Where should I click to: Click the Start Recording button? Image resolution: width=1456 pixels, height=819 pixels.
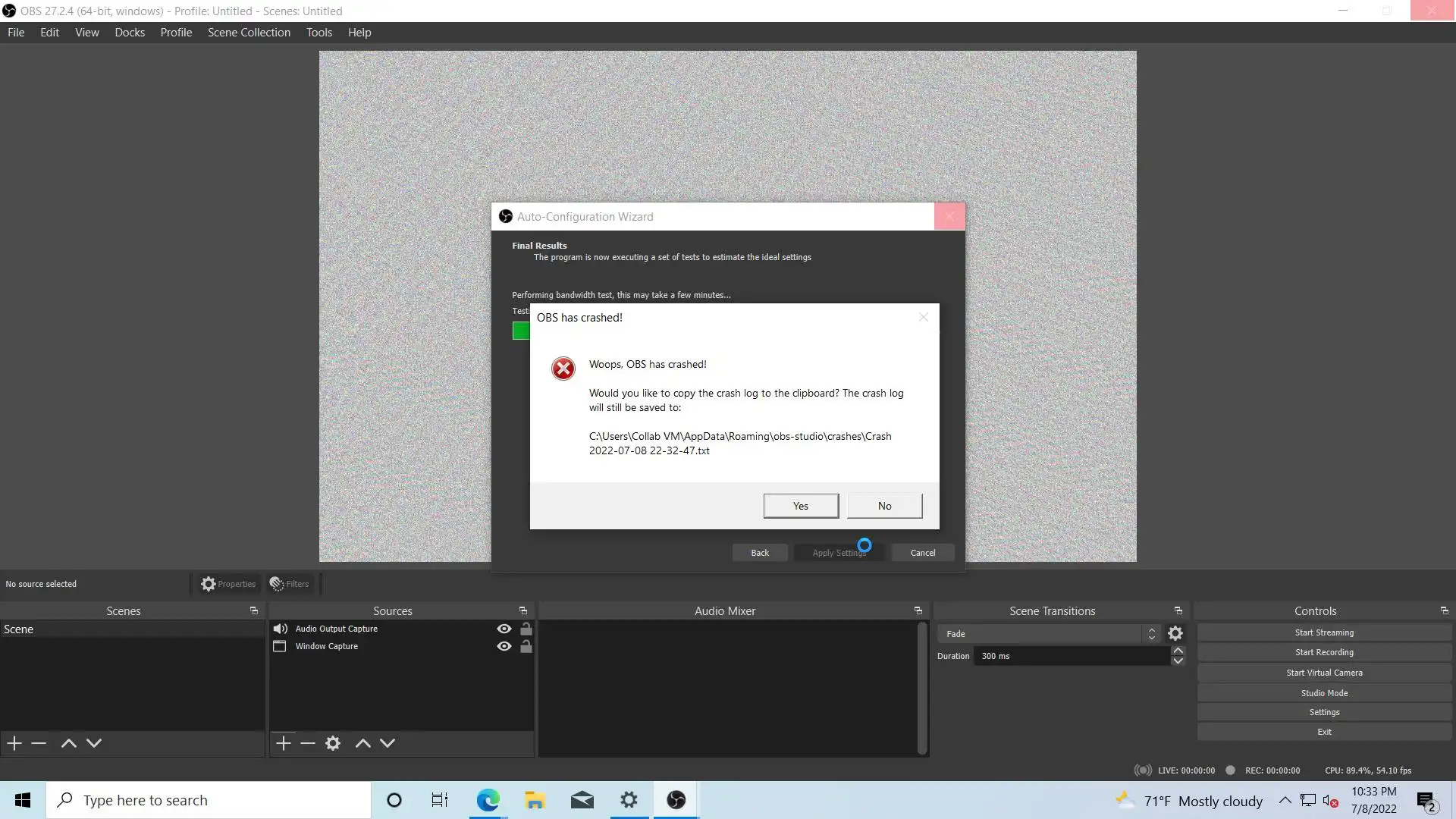coord(1324,652)
